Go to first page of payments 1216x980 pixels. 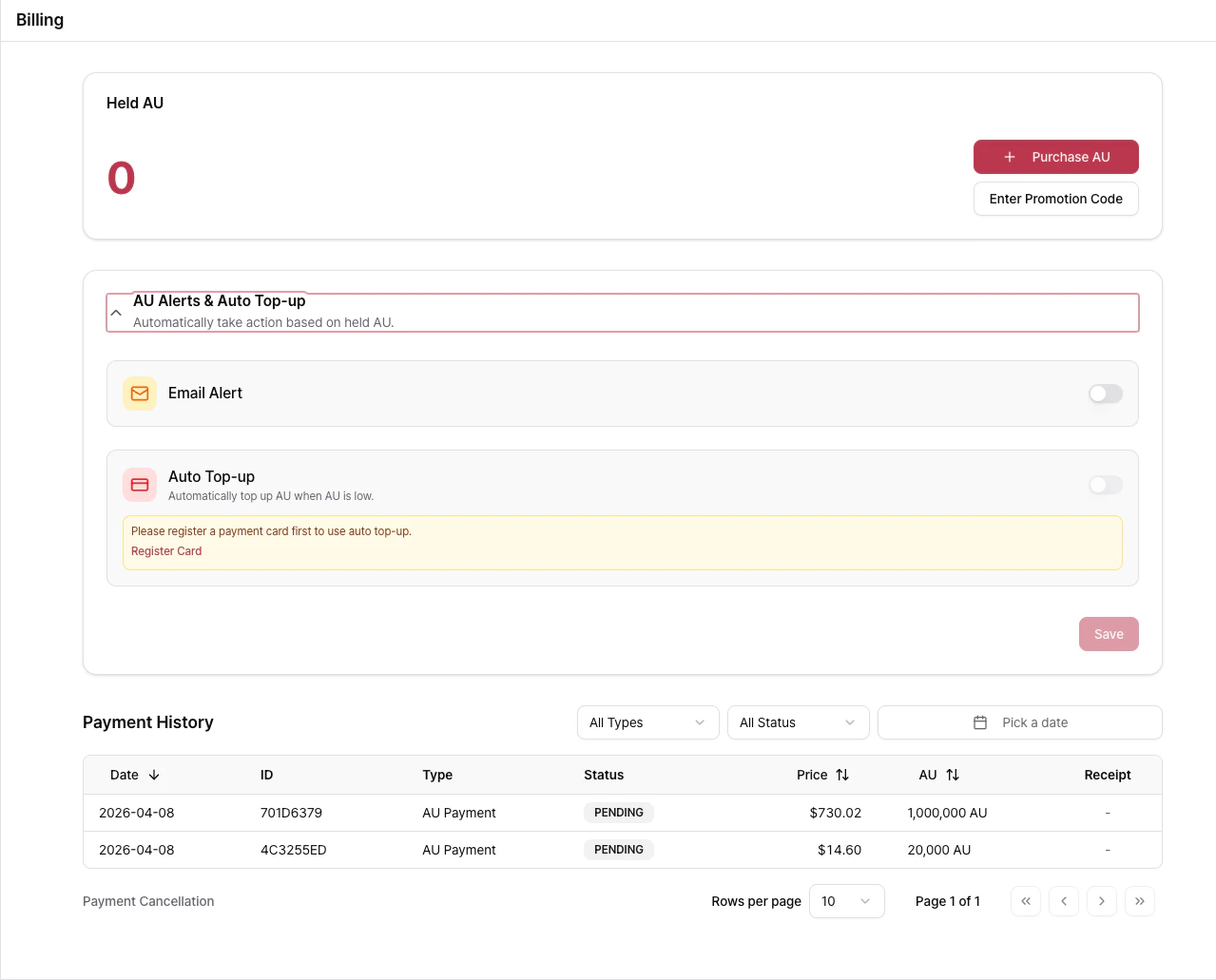(1026, 901)
